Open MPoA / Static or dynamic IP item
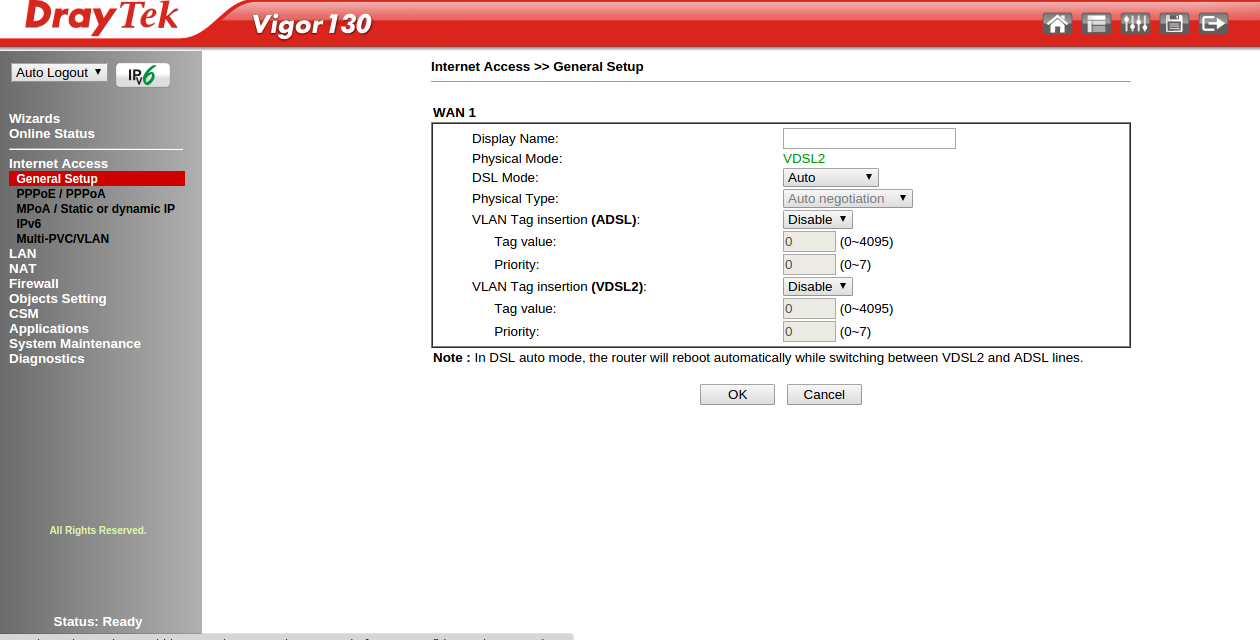Image resolution: width=1260 pixels, height=640 pixels. pyautogui.click(x=96, y=209)
